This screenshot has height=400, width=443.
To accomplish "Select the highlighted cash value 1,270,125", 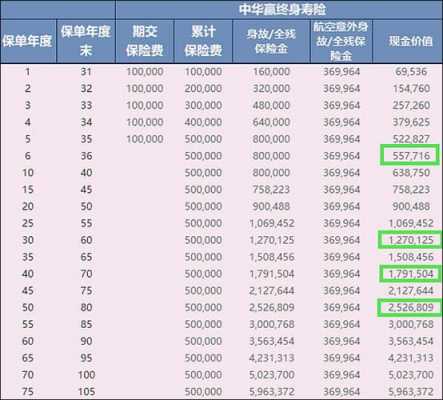I will pos(411,240).
